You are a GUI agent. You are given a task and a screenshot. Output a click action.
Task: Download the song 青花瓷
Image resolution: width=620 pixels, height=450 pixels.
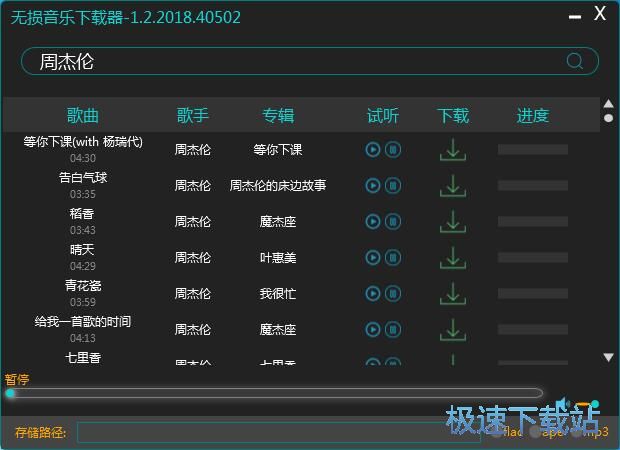click(x=453, y=293)
